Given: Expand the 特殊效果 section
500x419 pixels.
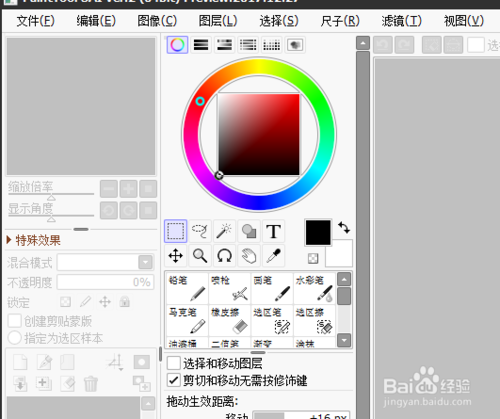Looking at the screenshot, I should 33,240.
